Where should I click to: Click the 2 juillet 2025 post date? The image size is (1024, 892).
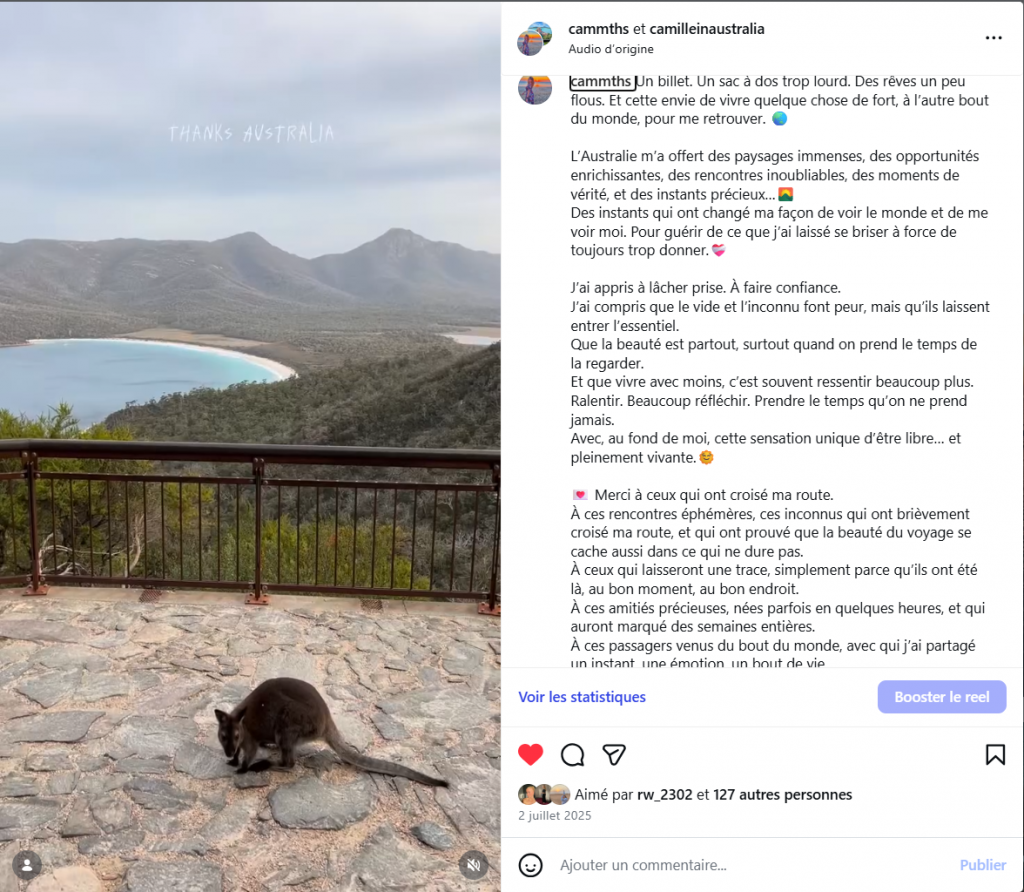point(554,816)
